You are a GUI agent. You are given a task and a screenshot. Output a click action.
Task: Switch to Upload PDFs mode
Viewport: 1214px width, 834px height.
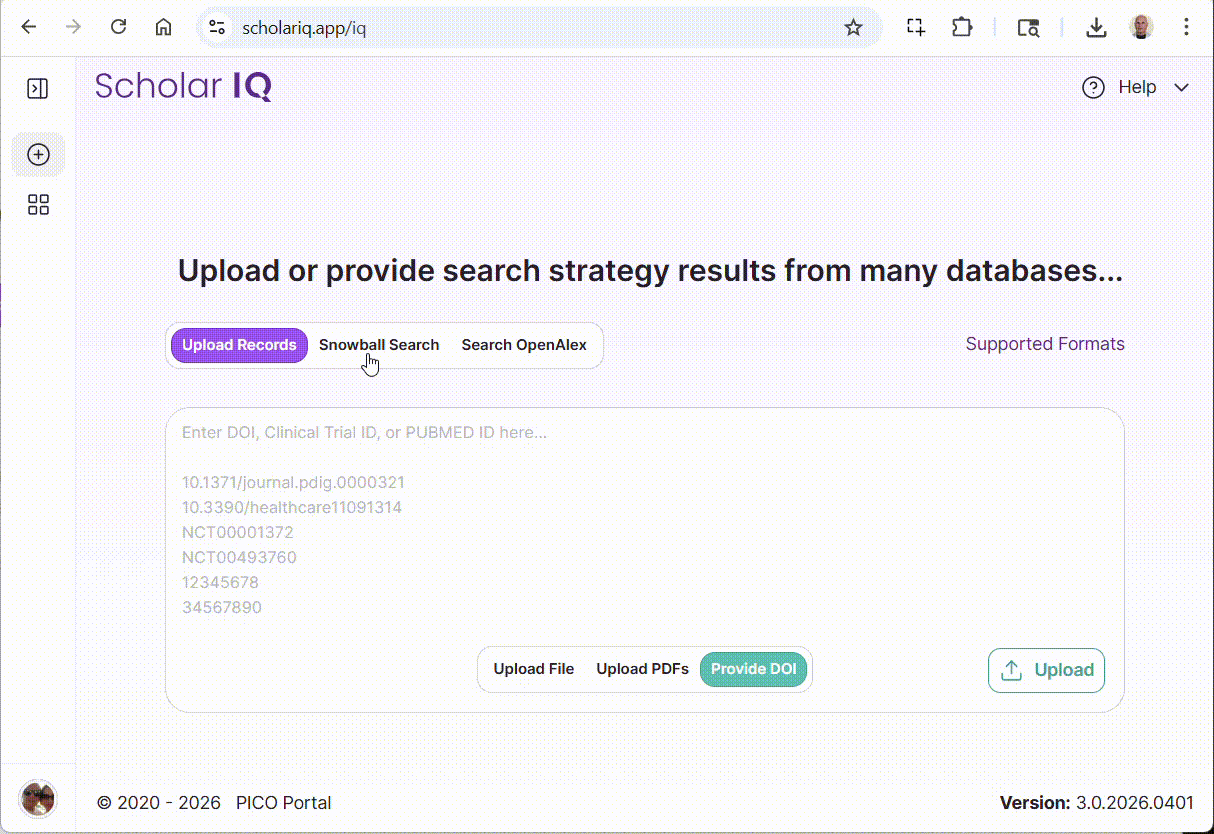pyautogui.click(x=642, y=668)
